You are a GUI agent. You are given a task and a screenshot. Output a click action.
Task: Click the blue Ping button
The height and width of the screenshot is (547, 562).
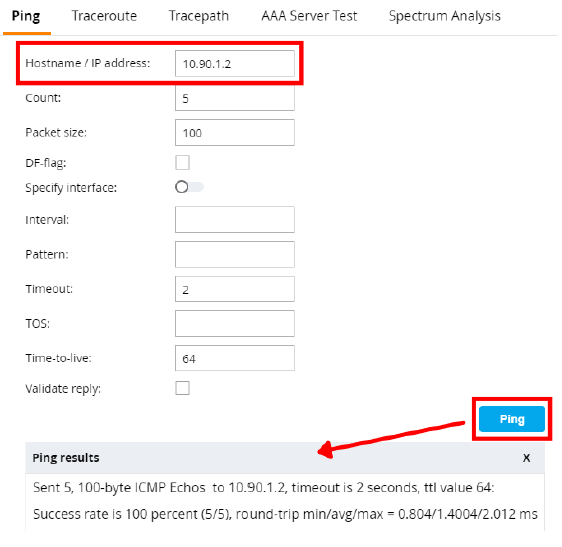512,419
